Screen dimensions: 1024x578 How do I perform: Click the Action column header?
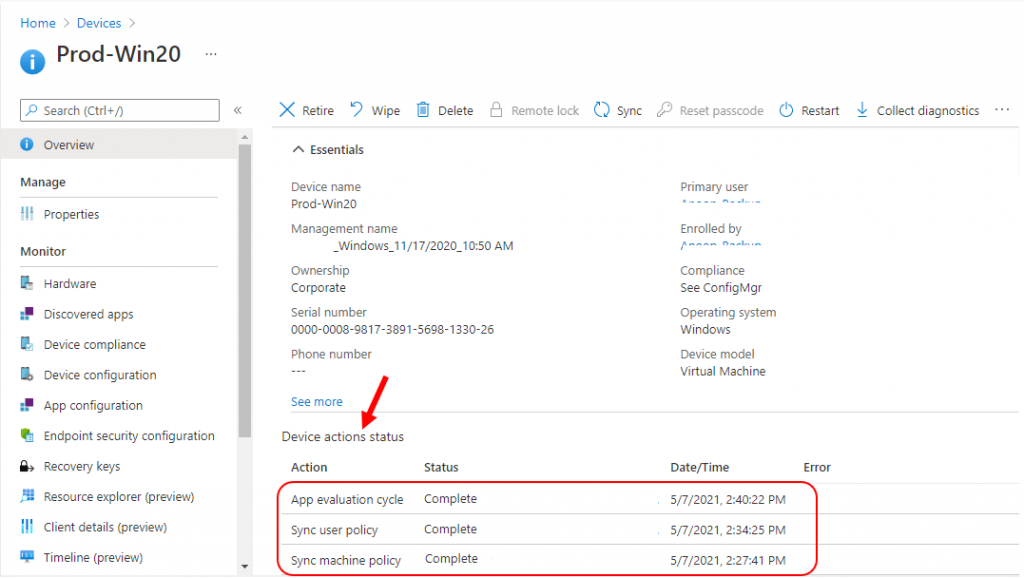309,467
